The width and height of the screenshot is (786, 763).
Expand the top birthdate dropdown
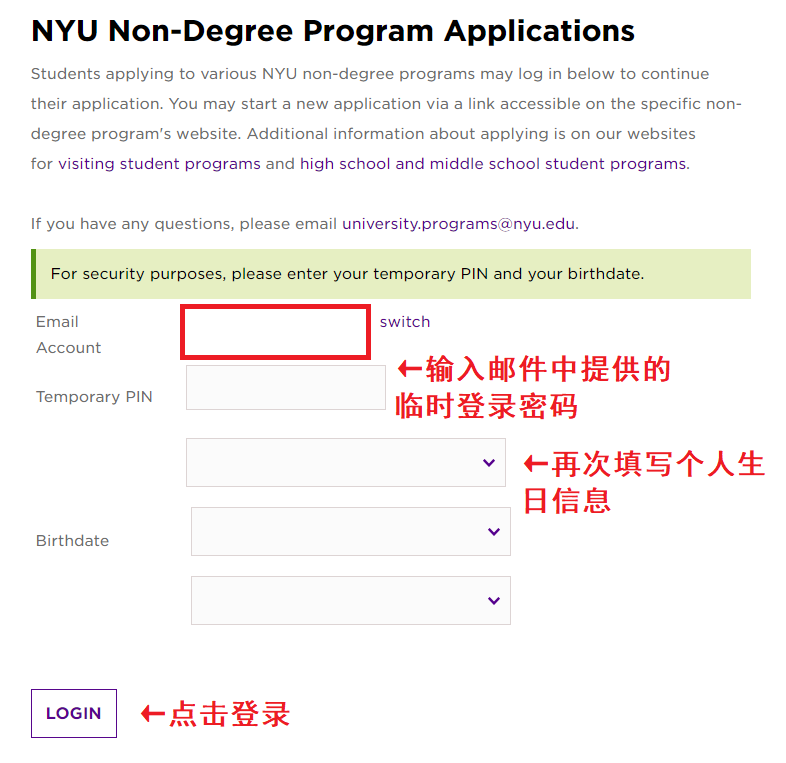345,462
